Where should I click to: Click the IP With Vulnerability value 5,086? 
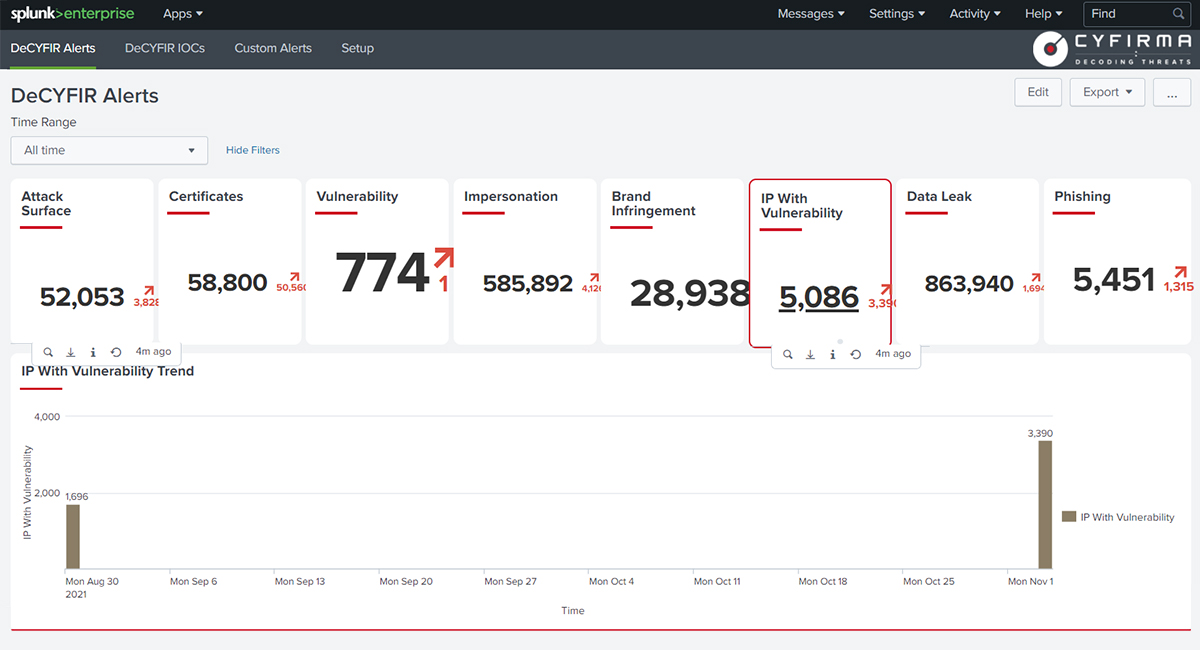pos(819,298)
